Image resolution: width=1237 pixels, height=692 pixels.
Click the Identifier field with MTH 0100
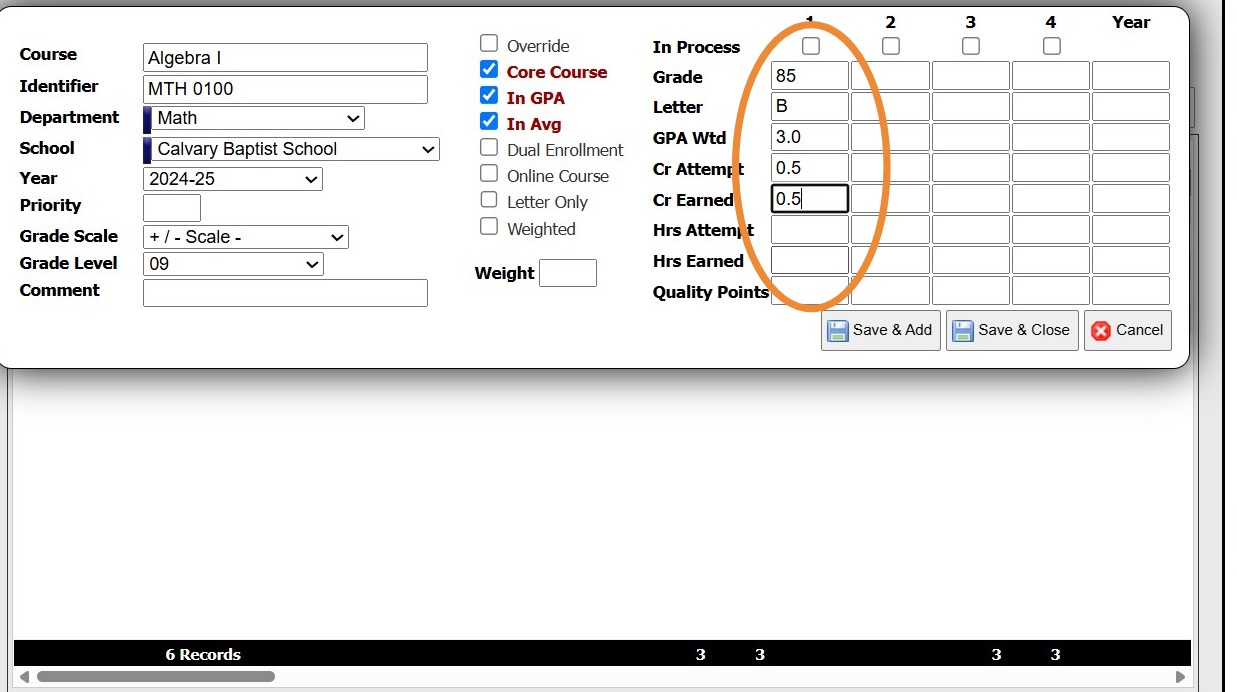tap(285, 89)
